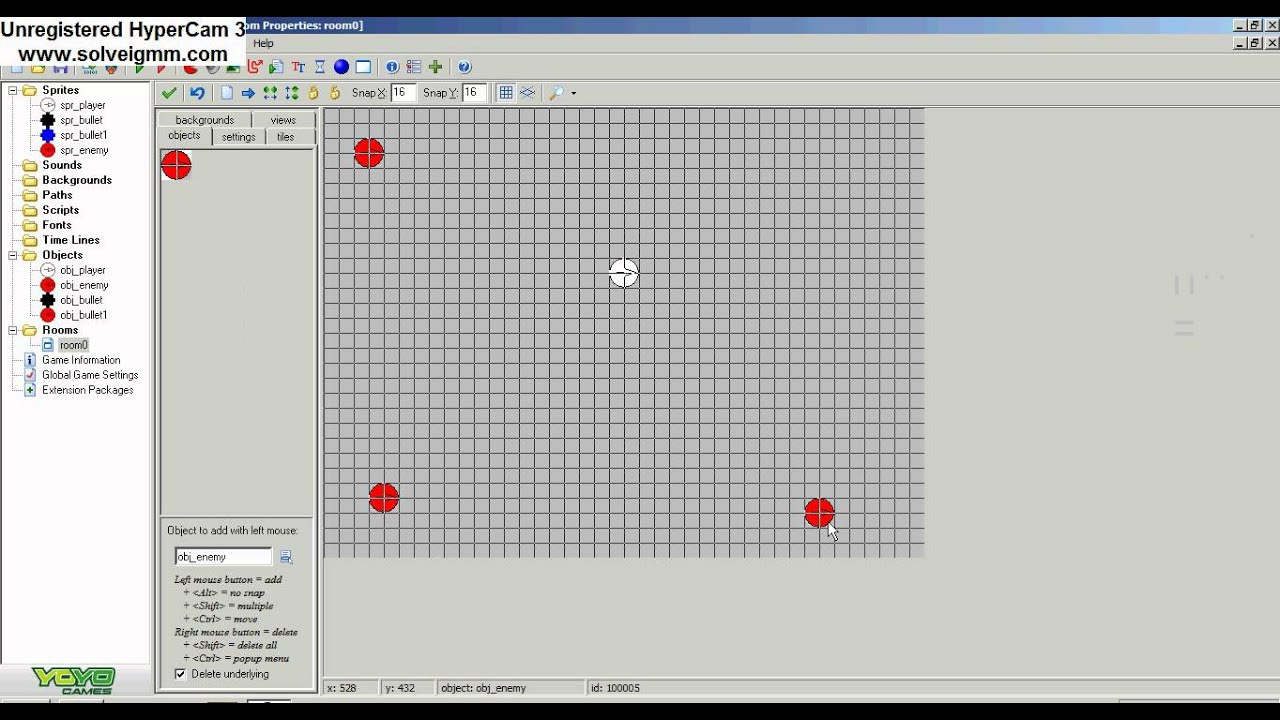
Task: Select obj_player in the Objects tree
Action: (82, 270)
